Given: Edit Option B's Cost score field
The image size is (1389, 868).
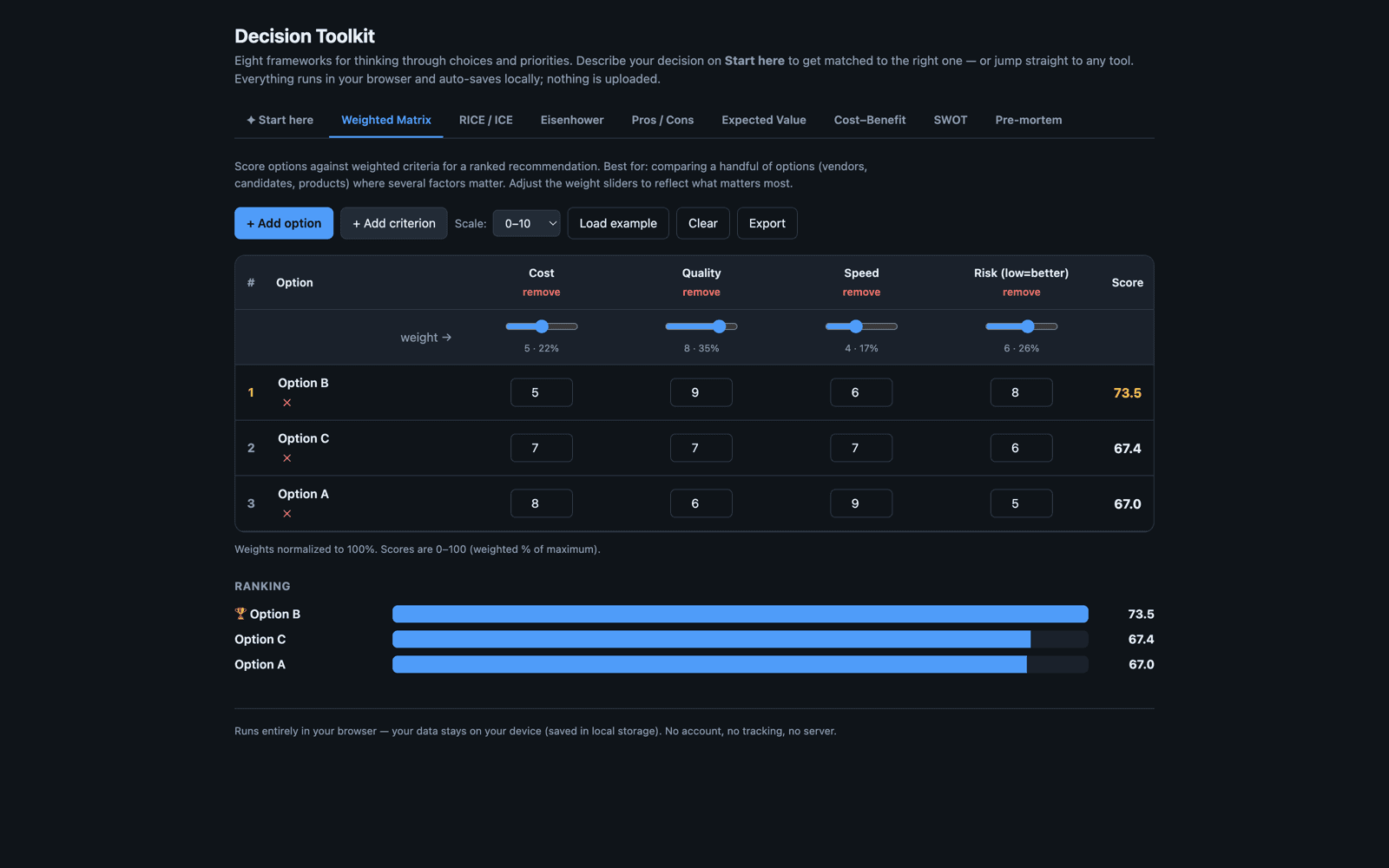Looking at the screenshot, I should 542,392.
